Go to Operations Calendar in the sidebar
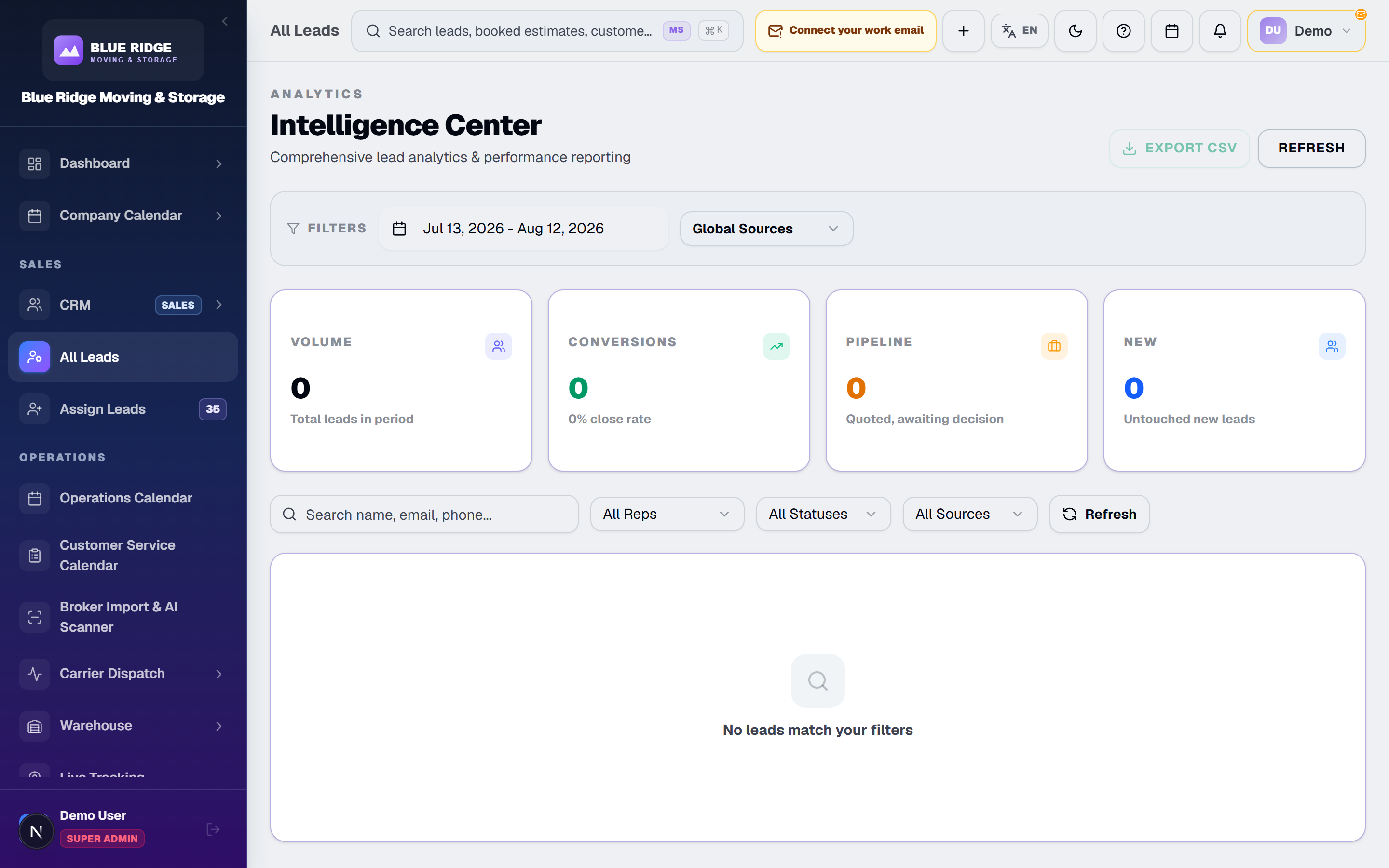1389x868 pixels. 123,498
